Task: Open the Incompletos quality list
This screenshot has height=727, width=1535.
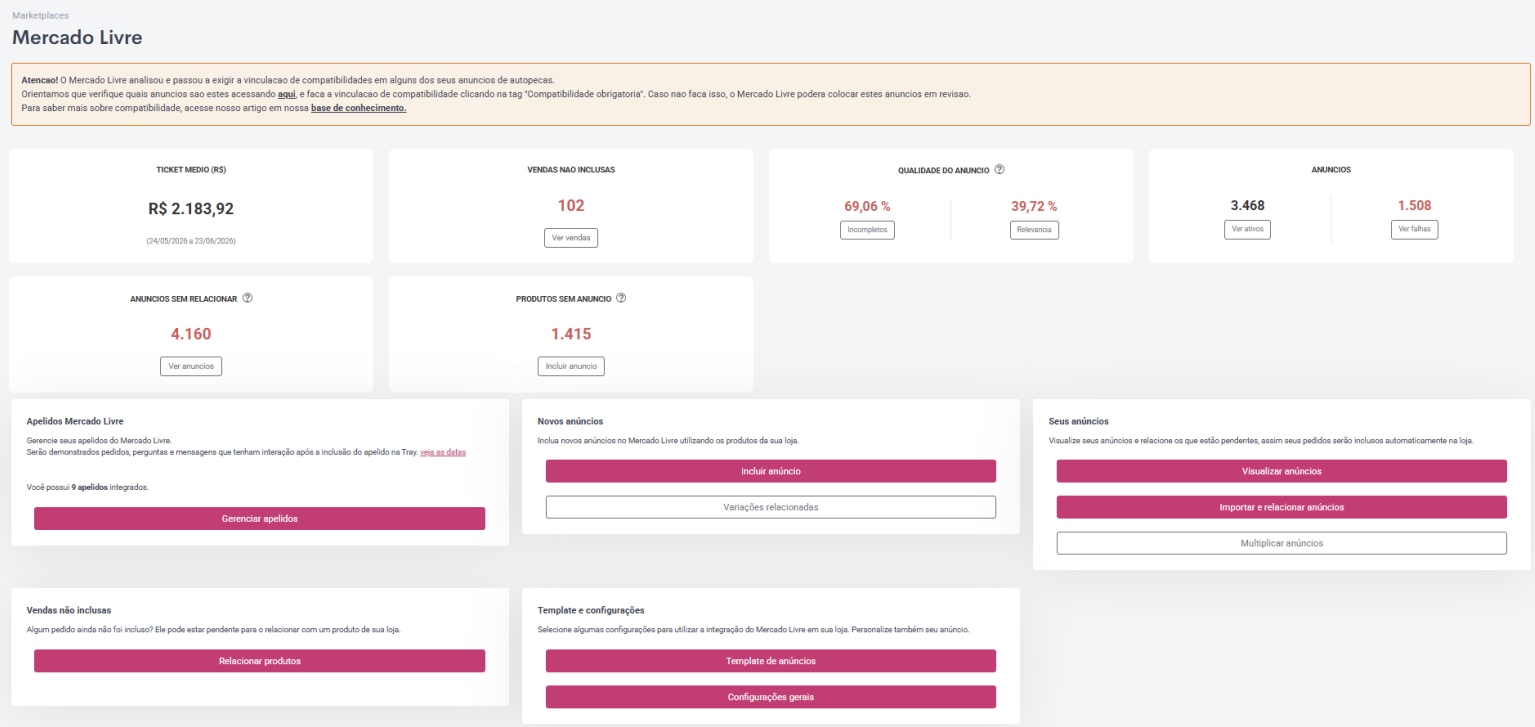Action: point(867,230)
